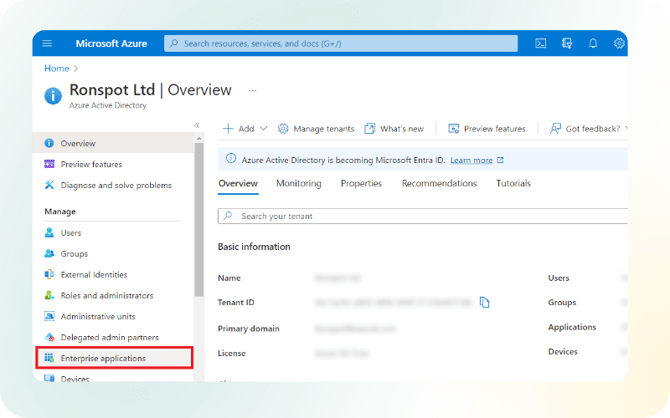Click the Microsoft Azure logo text
The height and width of the screenshot is (418, 670).
coord(111,43)
